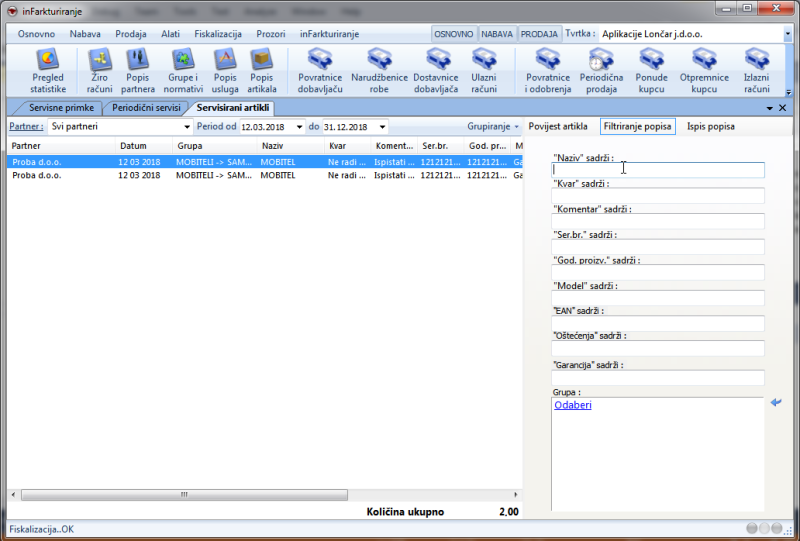Focus the "Komentar" sadrži field
Viewport: 800px width, 541px height.
pyautogui.click(x=658, y=221)
